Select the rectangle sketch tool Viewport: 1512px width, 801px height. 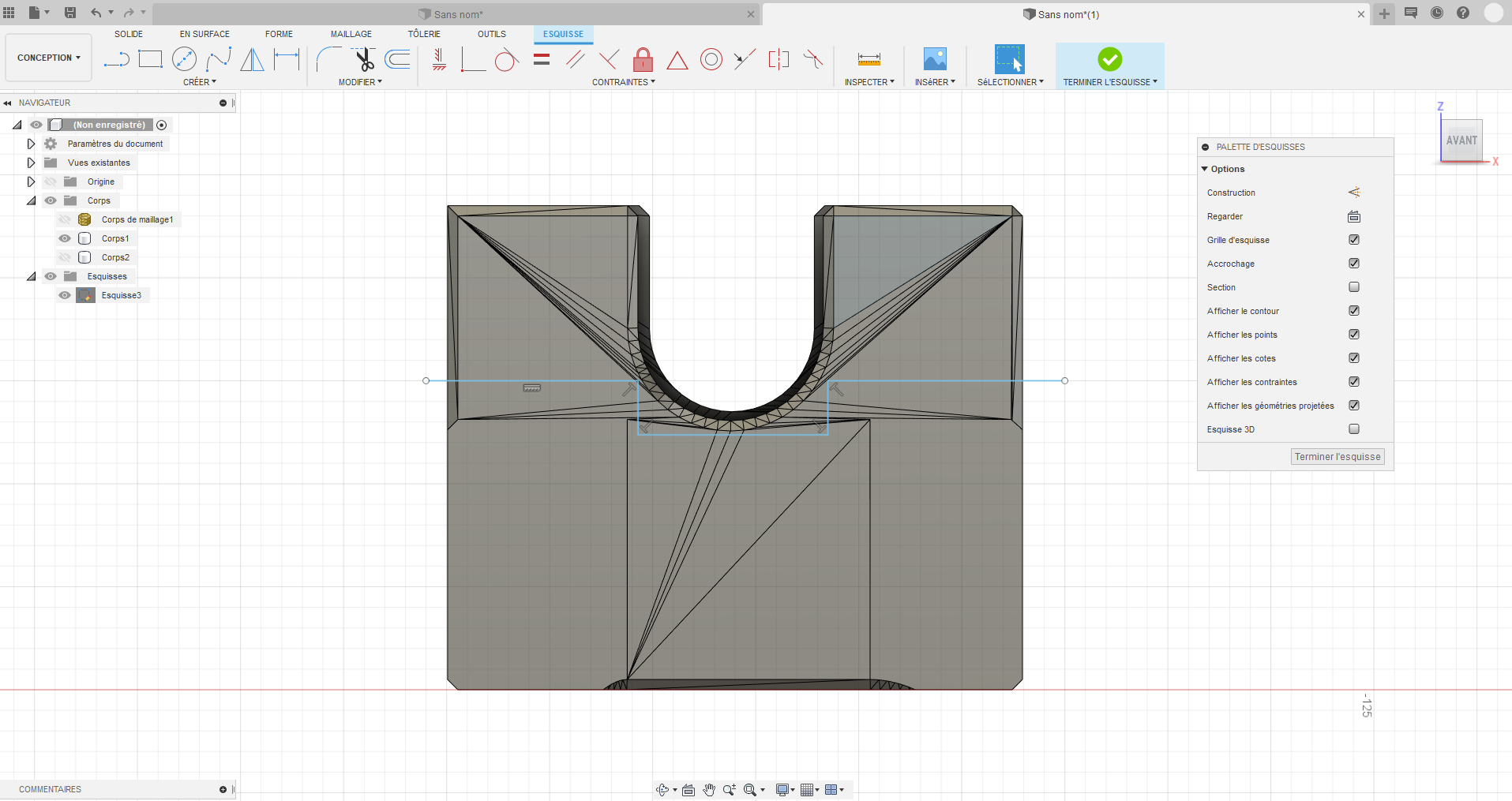(150, 59)
